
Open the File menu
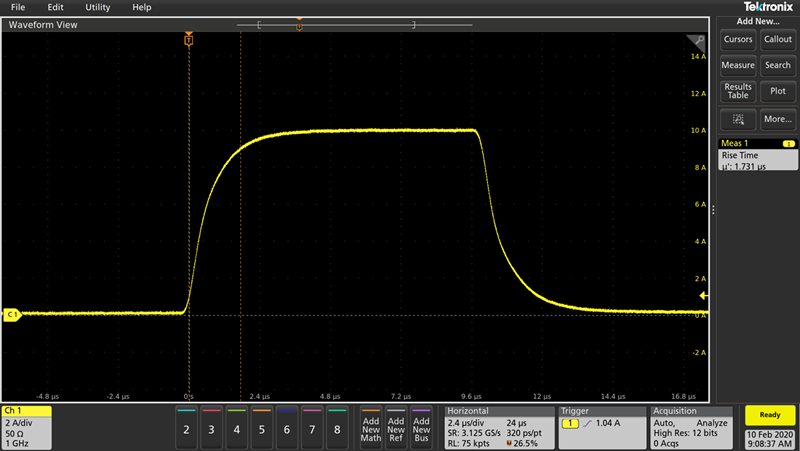click(17, 7)
